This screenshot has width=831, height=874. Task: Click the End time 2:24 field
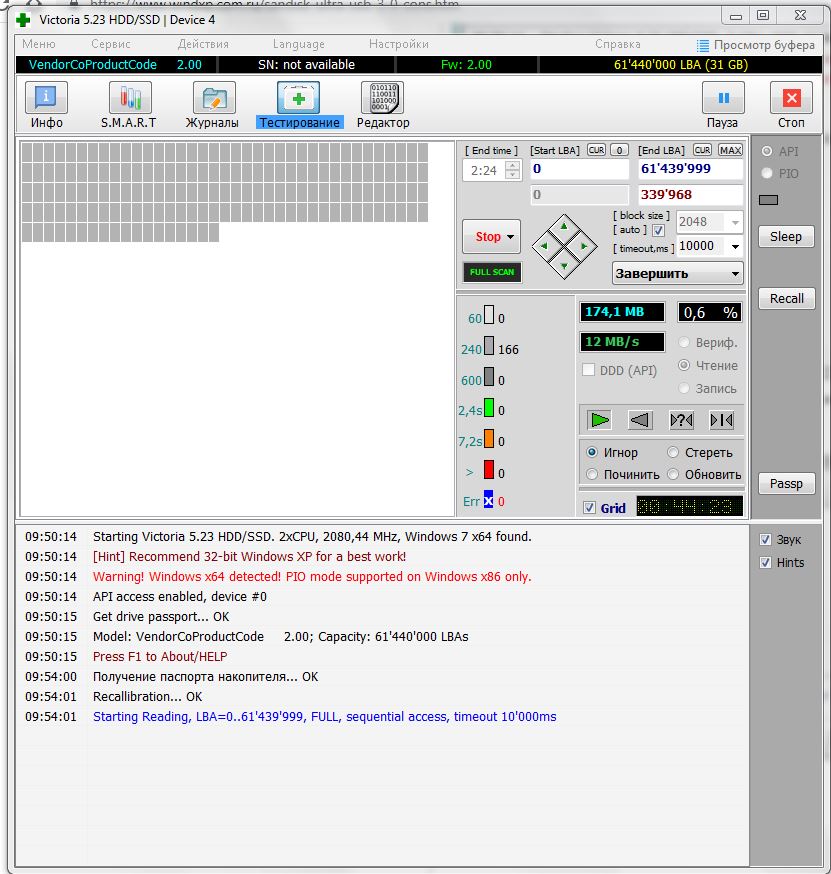pos(483,170)
